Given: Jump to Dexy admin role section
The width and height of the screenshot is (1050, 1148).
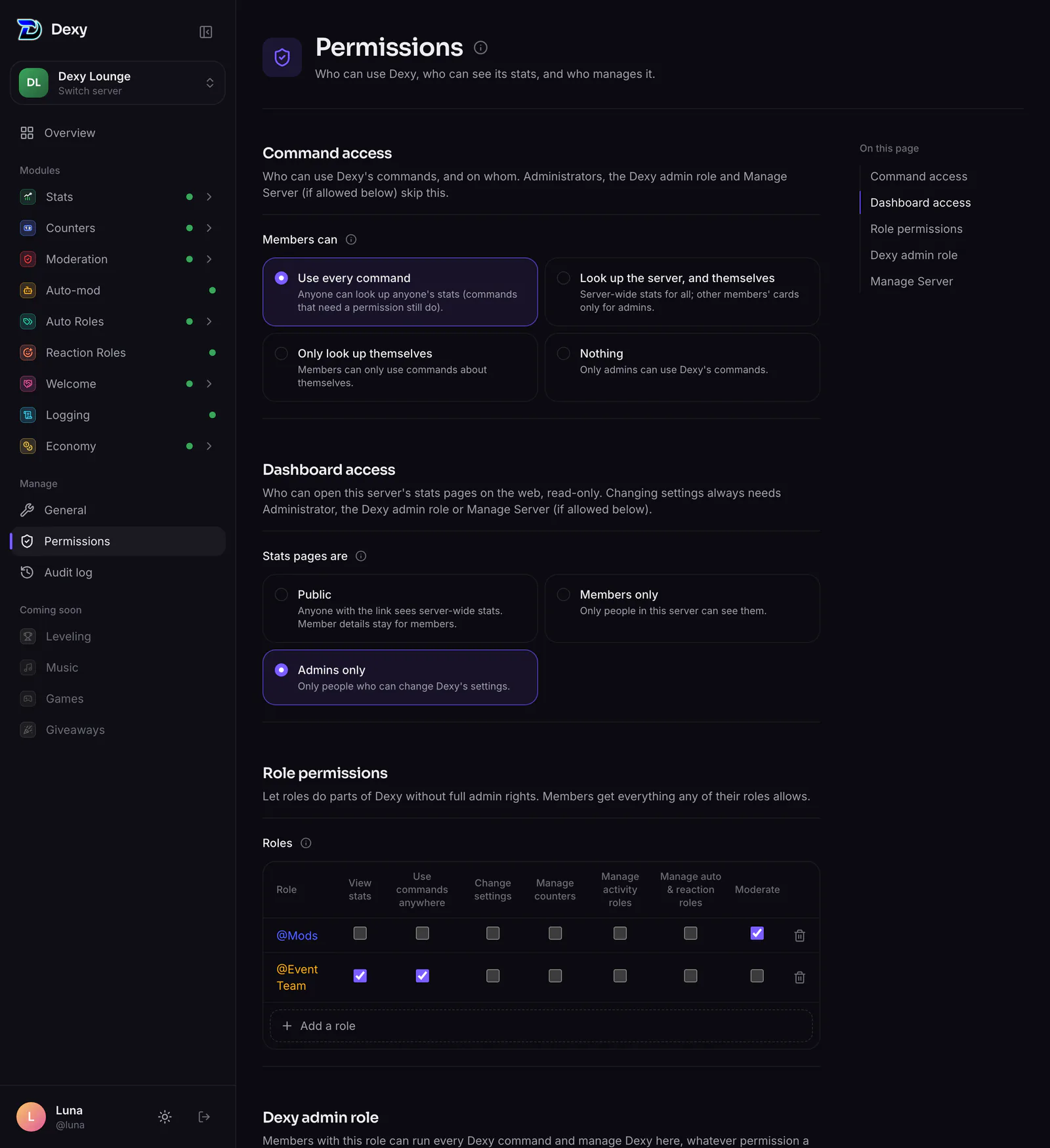Looking at the screenshot, I should pos(913,255).
